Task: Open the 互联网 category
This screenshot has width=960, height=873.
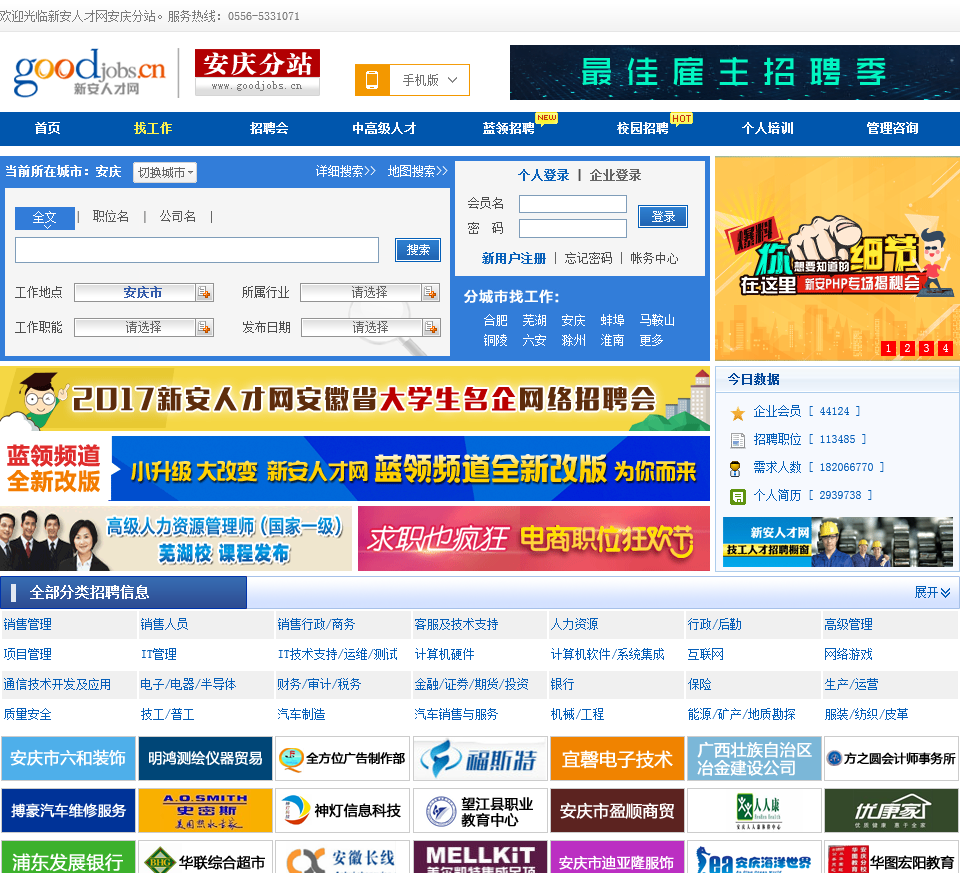Action: pyautogui.click(x=705, y=654)
